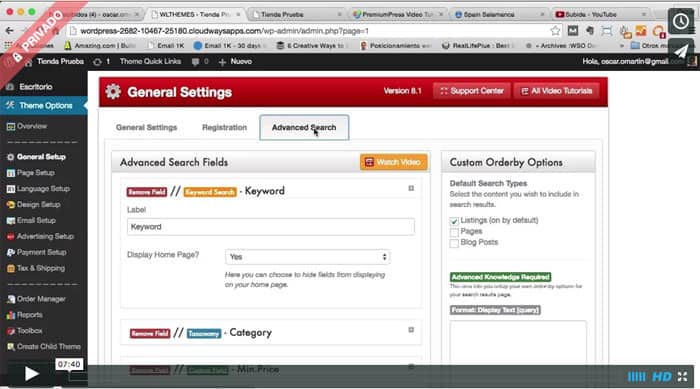Click the Payment Setup icon
Screen dimensions: 700x389
point(11,252)
